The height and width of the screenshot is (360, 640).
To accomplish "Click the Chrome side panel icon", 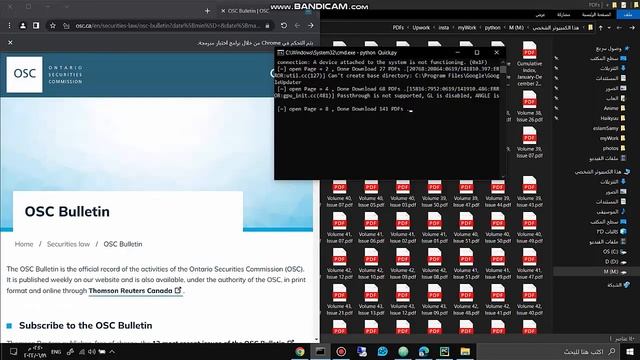I will (x=36, y=26).
